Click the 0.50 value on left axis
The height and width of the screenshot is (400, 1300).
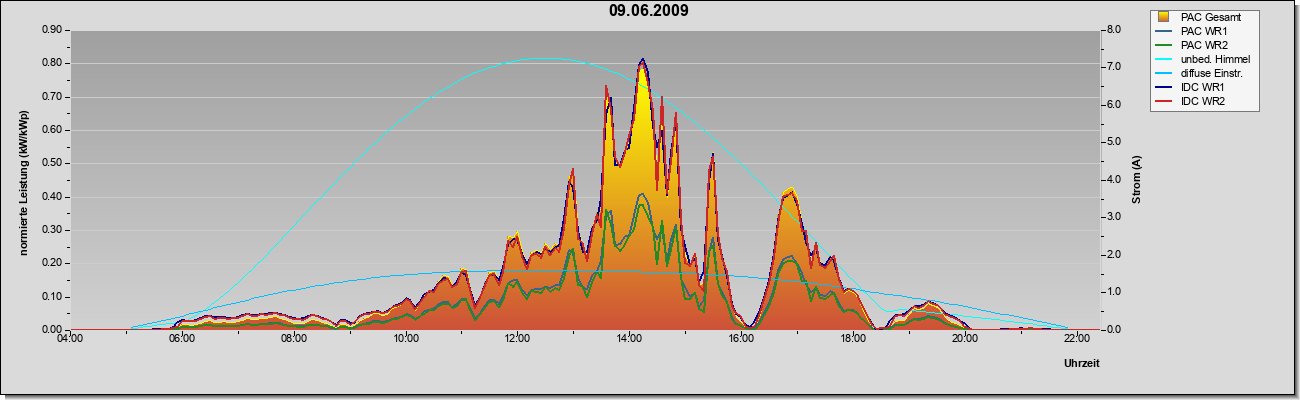(49, 163)
